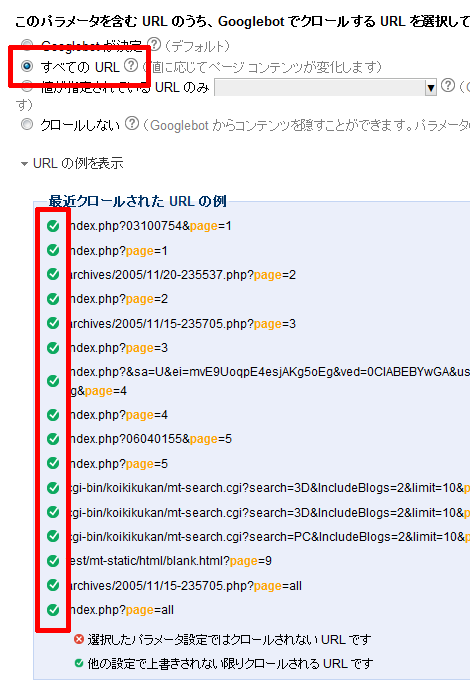Viewport: 470px width, 696px height.
Task: Click green check for index.php?03100754&page=1
Action: pyautogui.click(x=53, y=226)
